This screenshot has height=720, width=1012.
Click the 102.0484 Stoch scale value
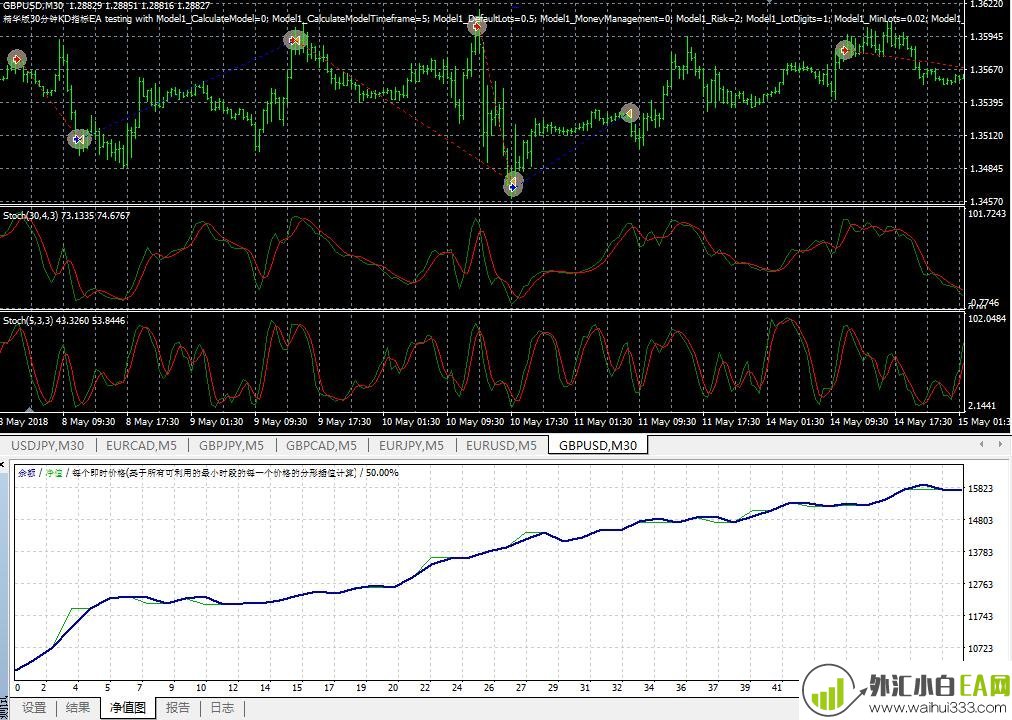(x=987, y=318)
